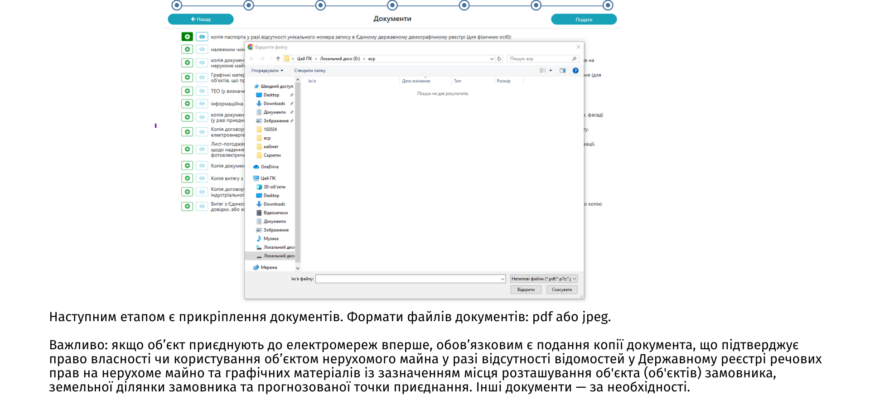Screen dimensions: 870x400
Task: Click the plus icon for the 'ТЕО' row
Action: pyautogui.click(x=188, y=91)
